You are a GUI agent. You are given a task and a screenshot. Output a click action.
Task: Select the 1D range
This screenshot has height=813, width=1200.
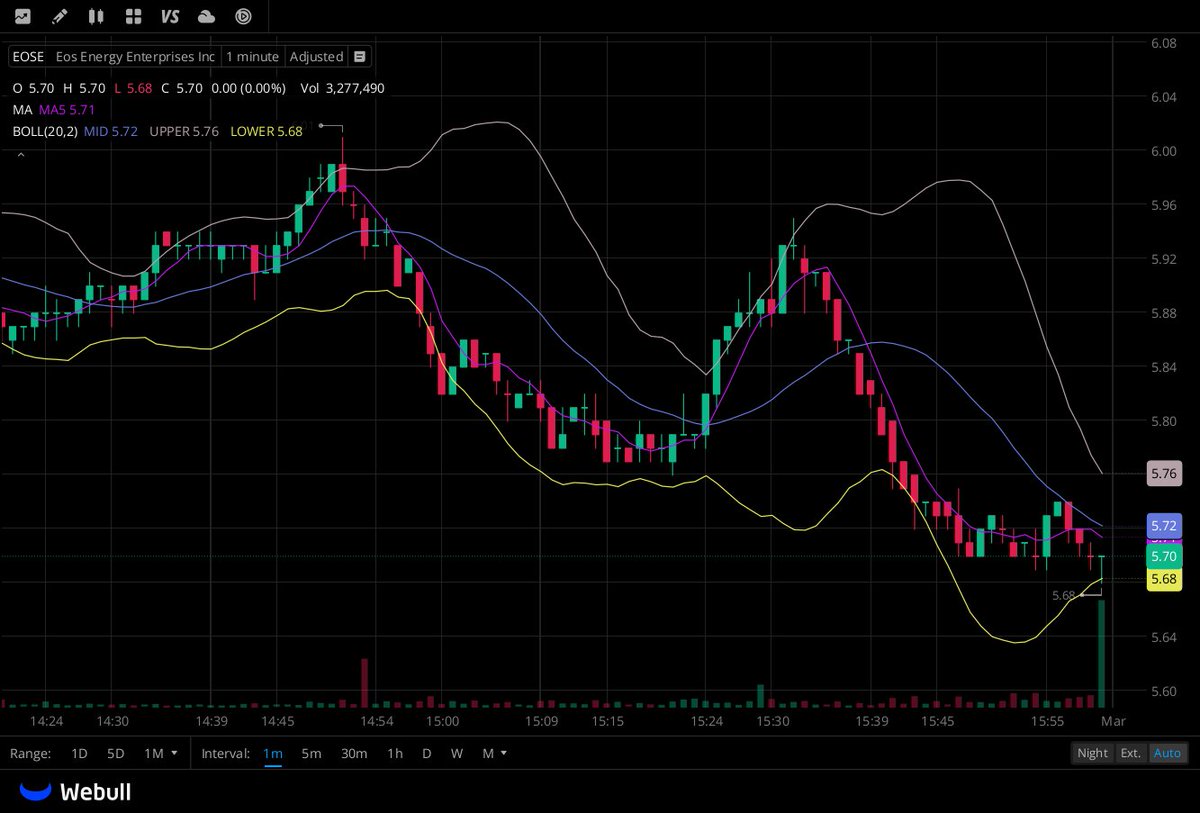(79, 753)
